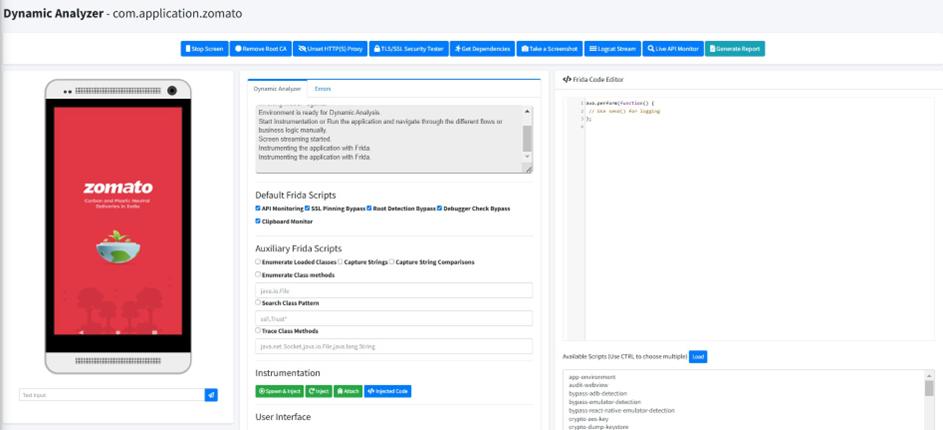Click the green Inject button

(x=319, y=392)
